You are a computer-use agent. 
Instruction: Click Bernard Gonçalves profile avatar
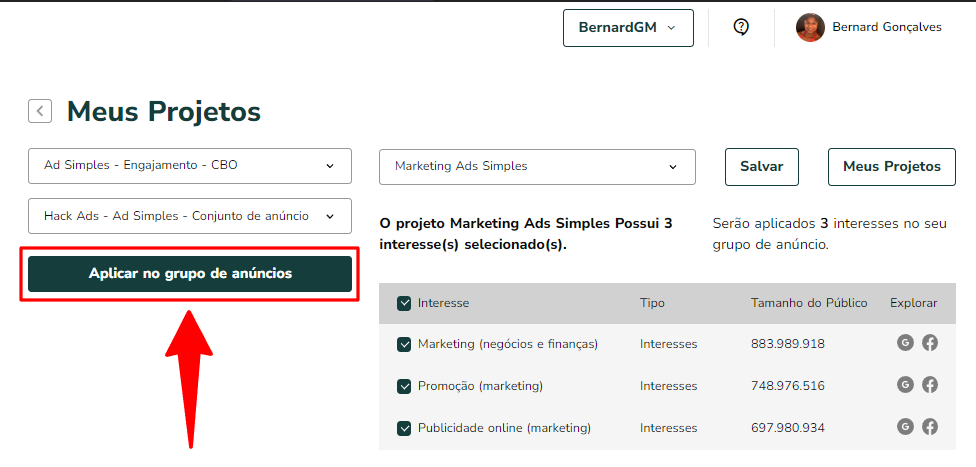[810, 27]
